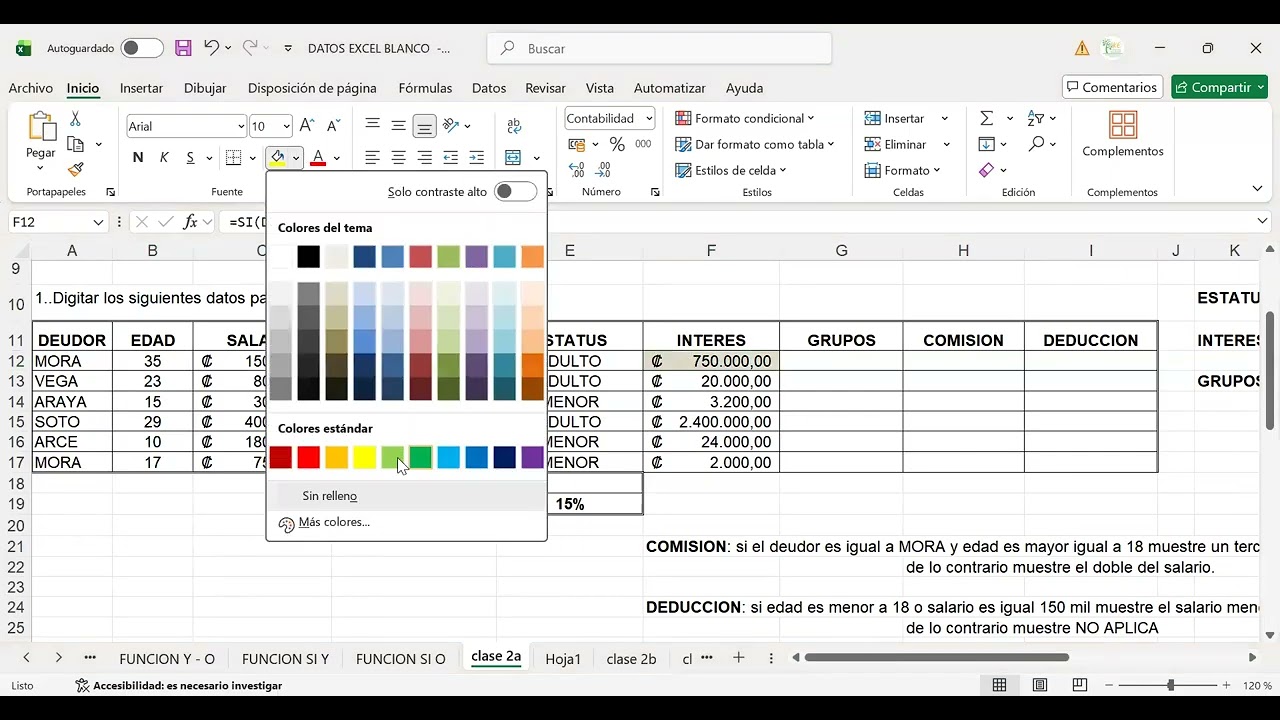Click the wrap text icon
Screen dimensions: 1280x720
(x=514, y=126)
